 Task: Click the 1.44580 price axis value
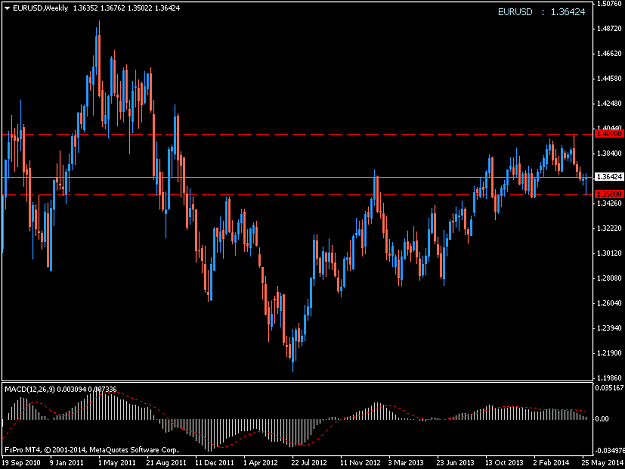click(609, 79)
